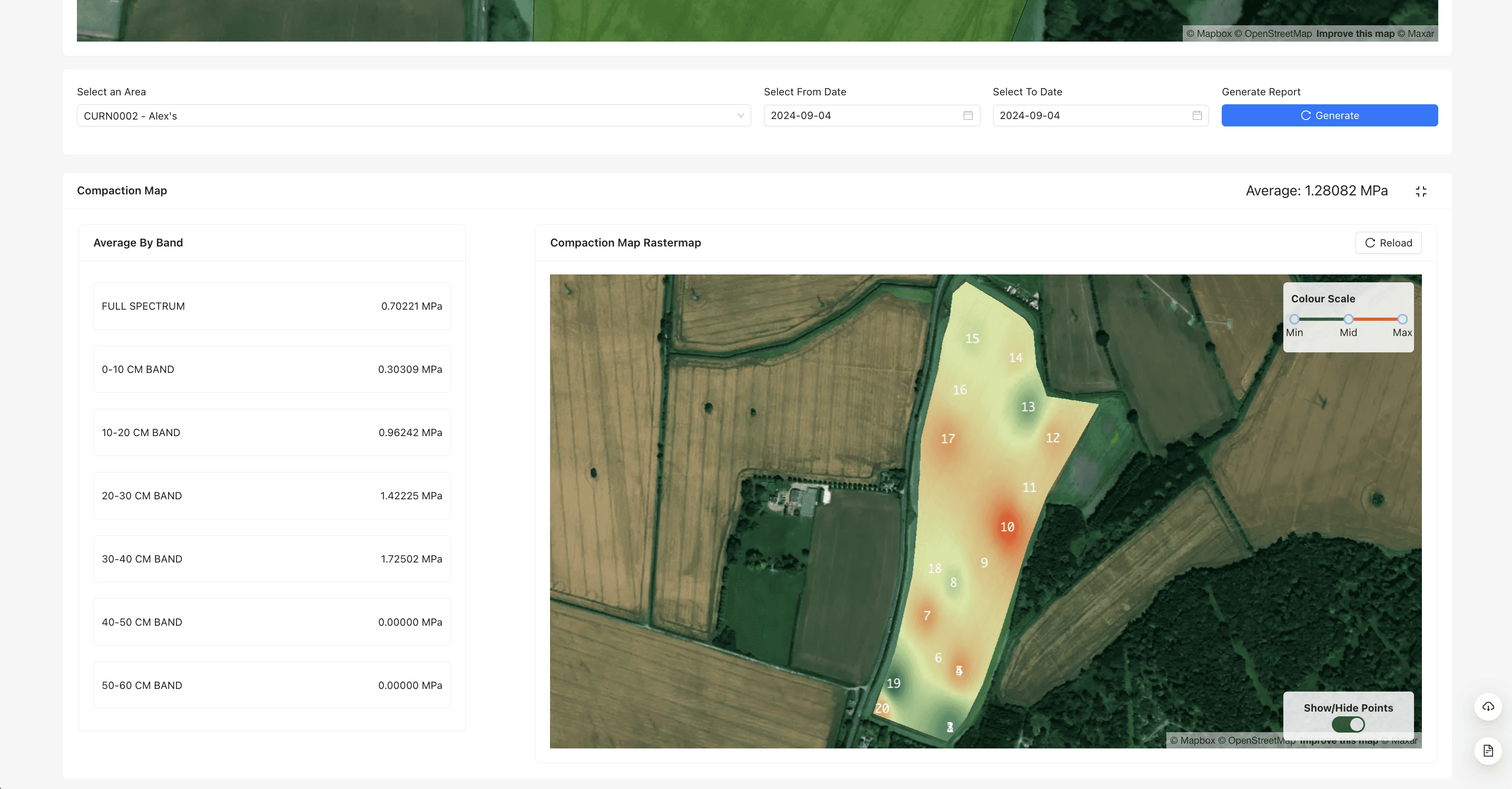Click the cloud download floating icon
This screenshot has width=1512, height=789.
(1487, 706)
